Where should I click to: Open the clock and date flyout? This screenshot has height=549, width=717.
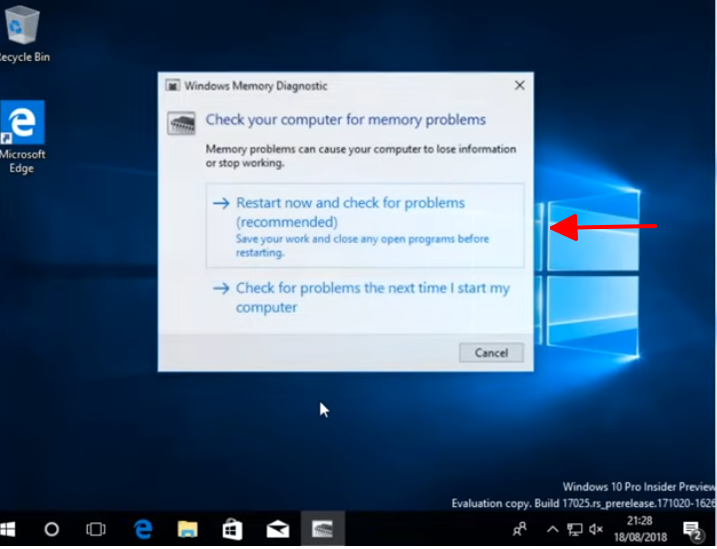coord(639,528)
